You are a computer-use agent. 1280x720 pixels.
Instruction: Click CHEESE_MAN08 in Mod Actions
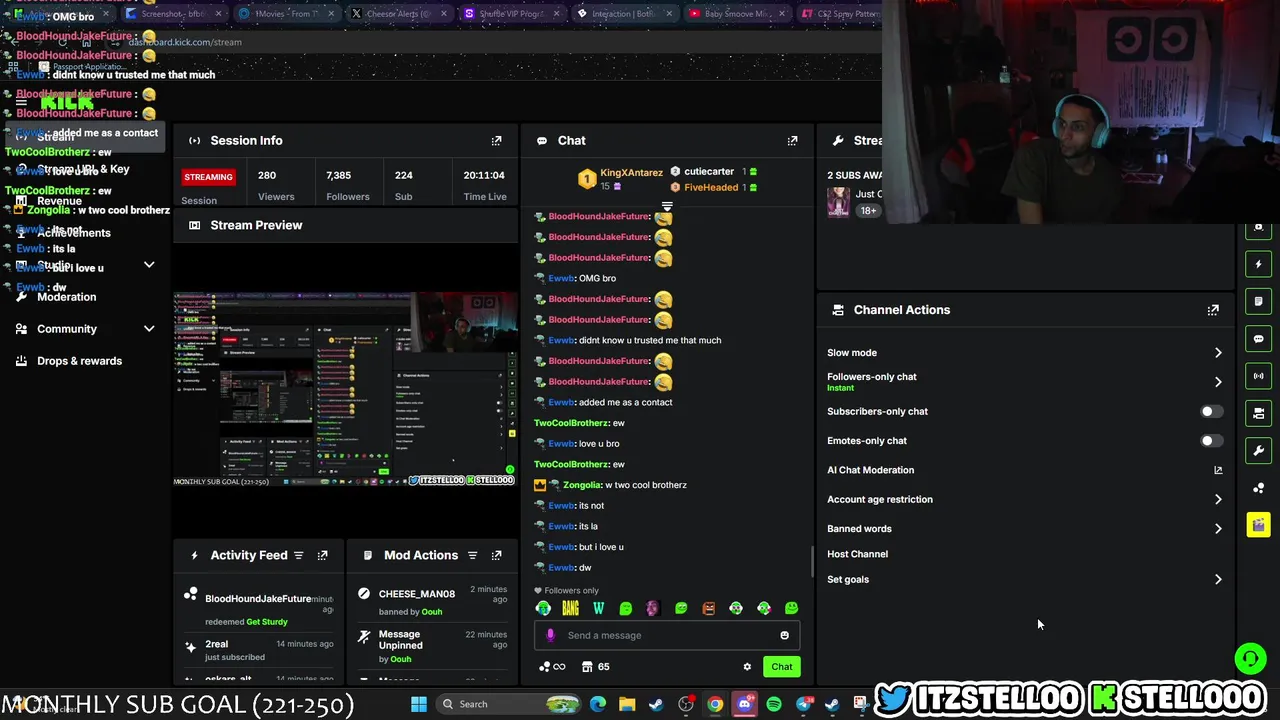tap(417, 594)
